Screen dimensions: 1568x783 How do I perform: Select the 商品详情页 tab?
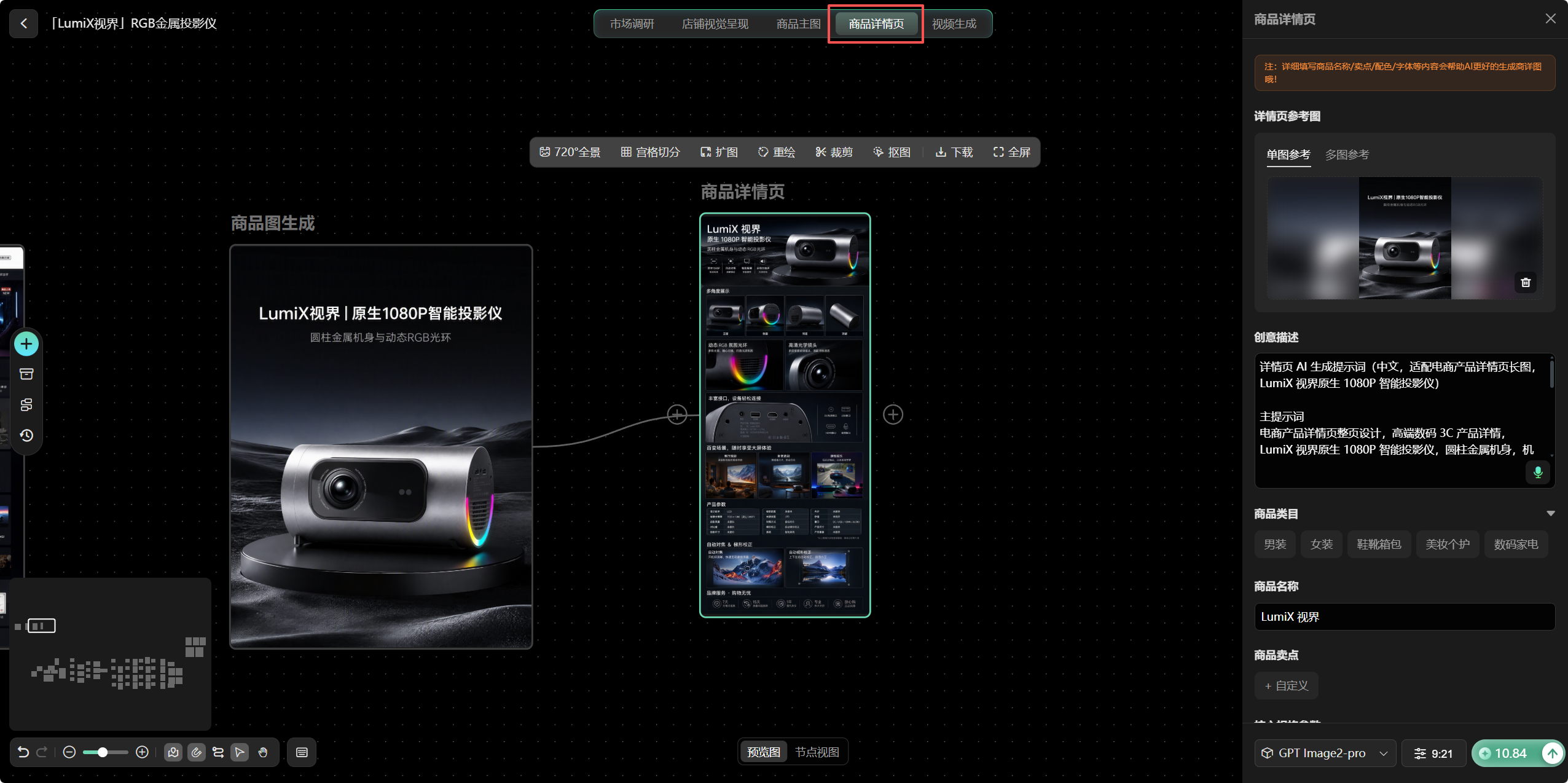coord(876,24)
